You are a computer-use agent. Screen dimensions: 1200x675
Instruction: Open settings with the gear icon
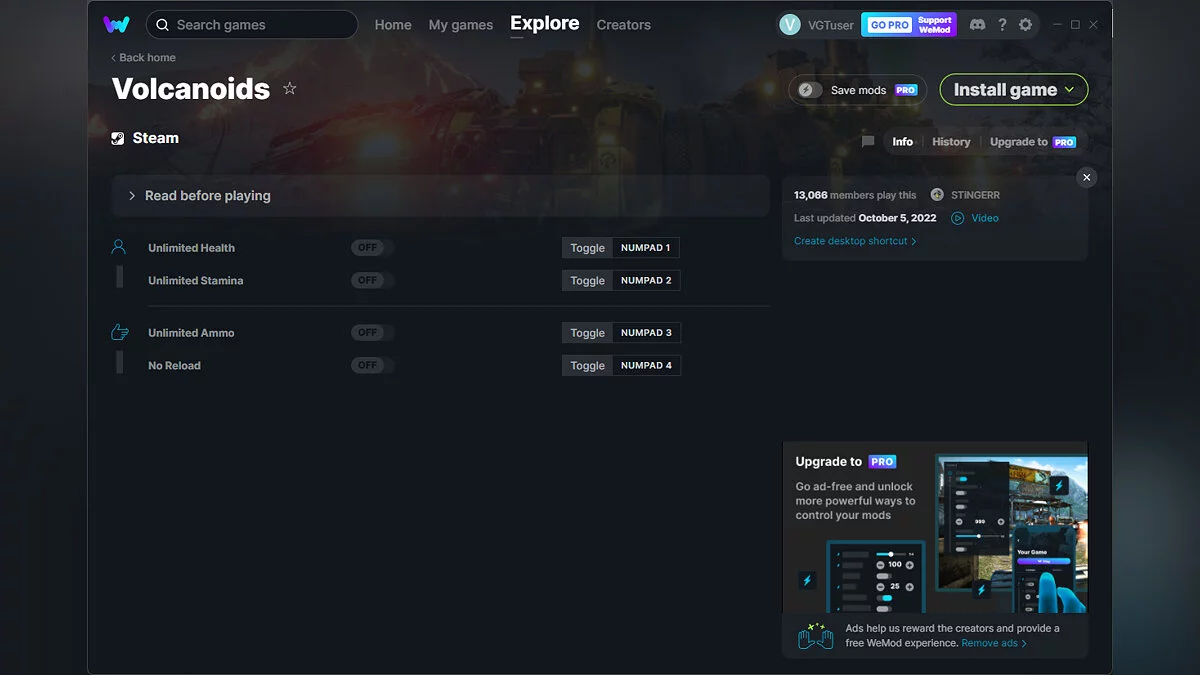click(1025, 25)
